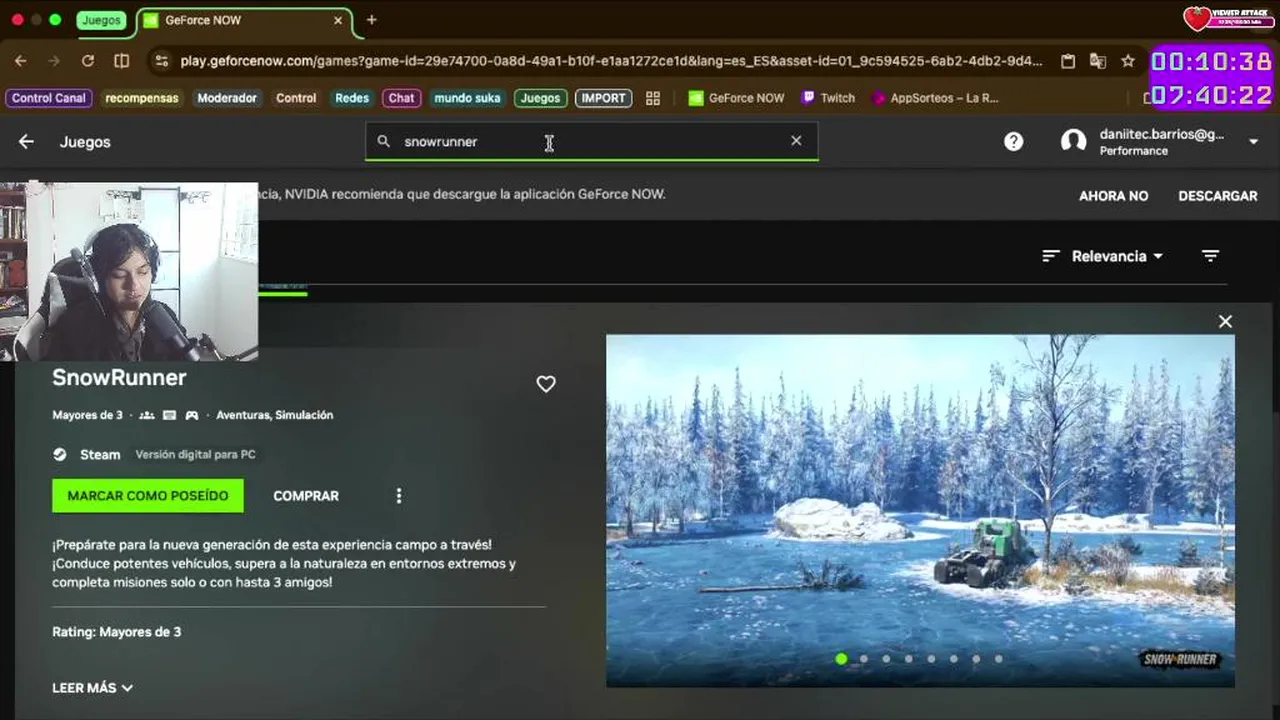Viewport: 1280px width, 720px height.
Task: Open the Redes bookmark folder
Action: pyautogui.click(x=352, y=98)
